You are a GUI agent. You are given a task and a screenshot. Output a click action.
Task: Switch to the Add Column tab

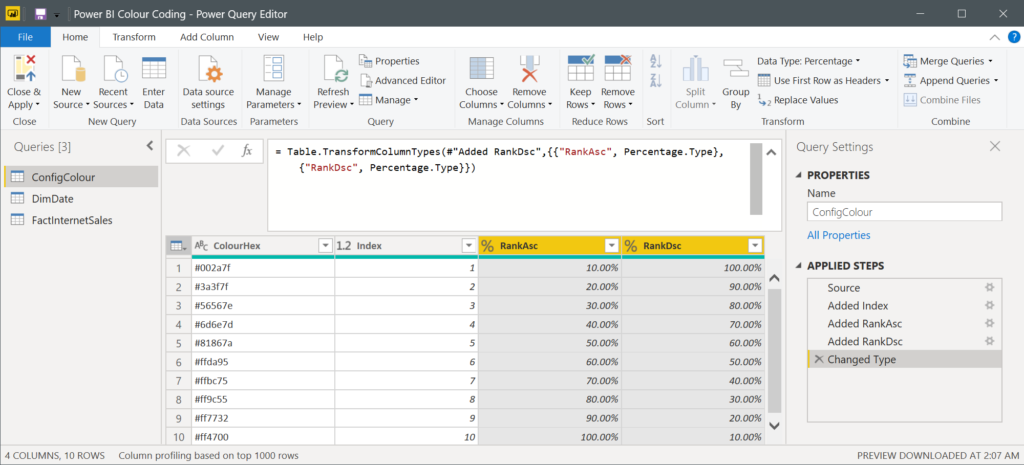pyautogui.click(x=207, y=37)
